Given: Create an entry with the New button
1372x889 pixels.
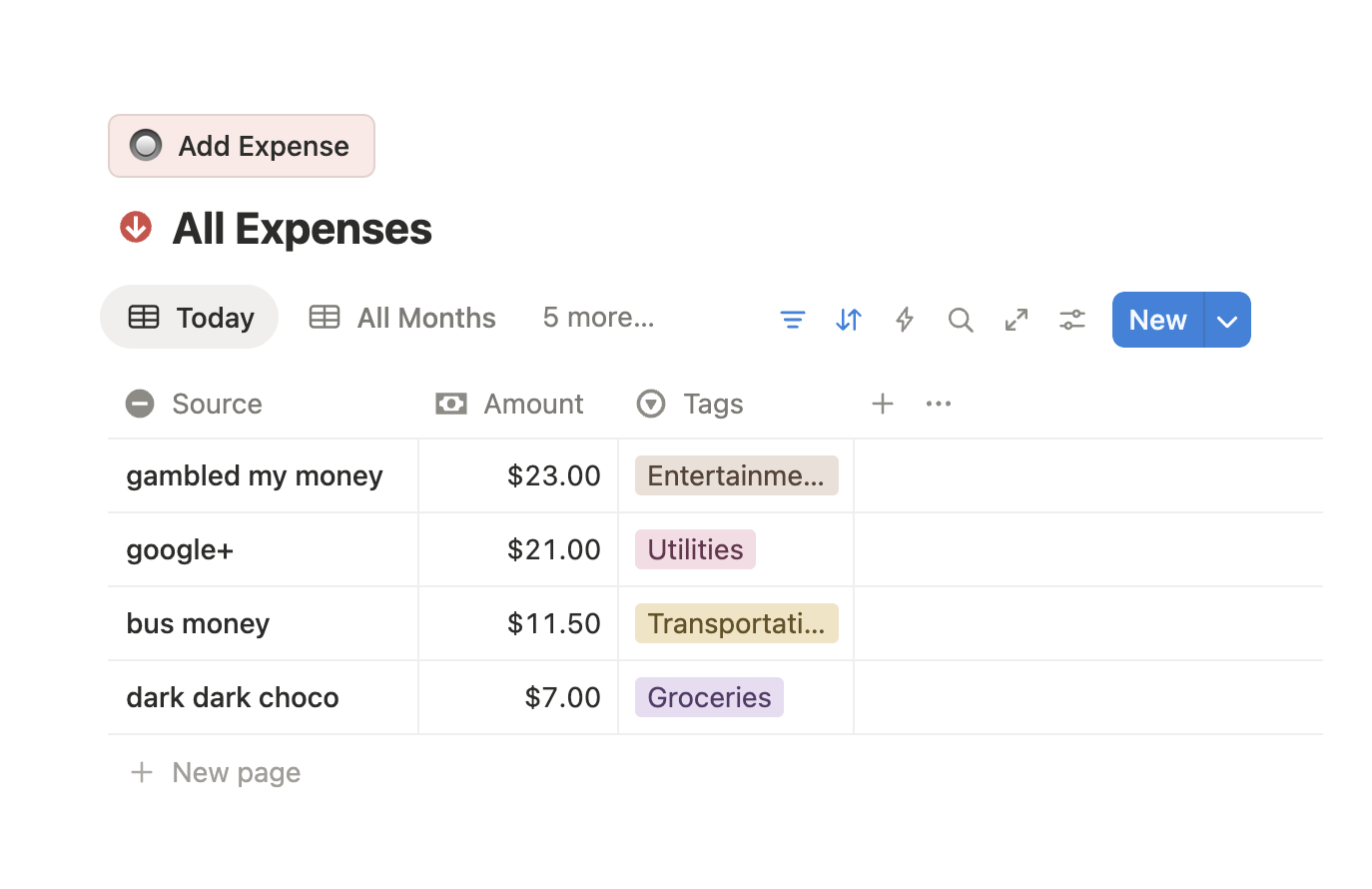Looking at the screenshot, I should pyautogui.click(x=1156, y=320).
